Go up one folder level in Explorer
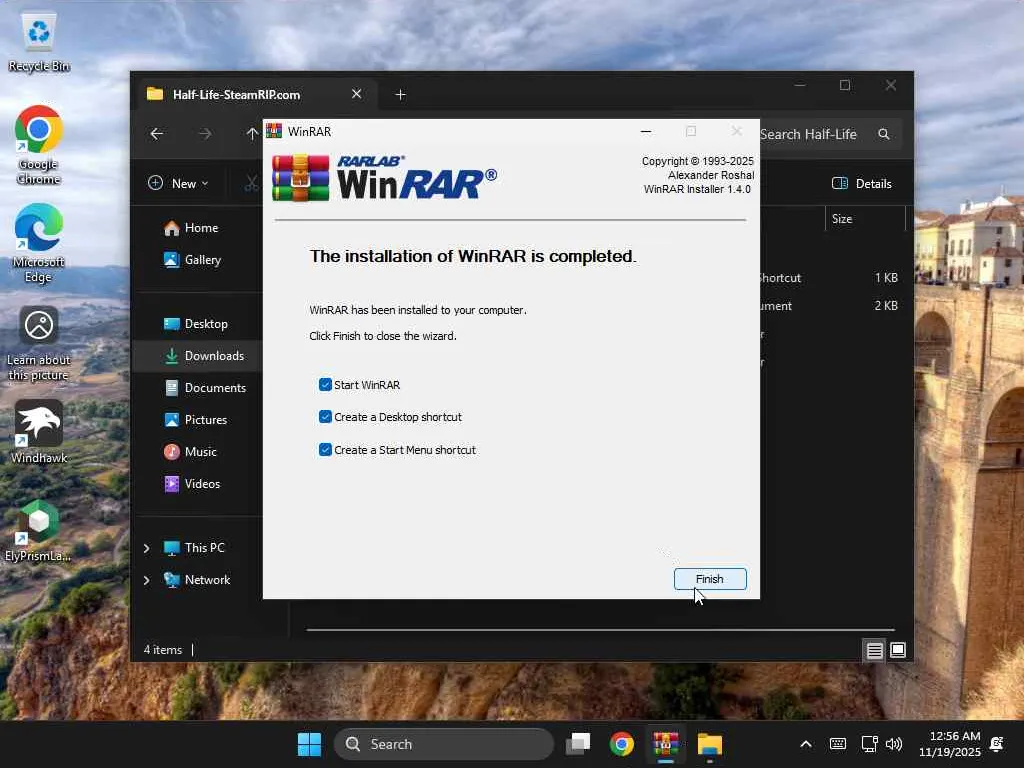This screenshot has width=1024, height=768. [252, 134]
